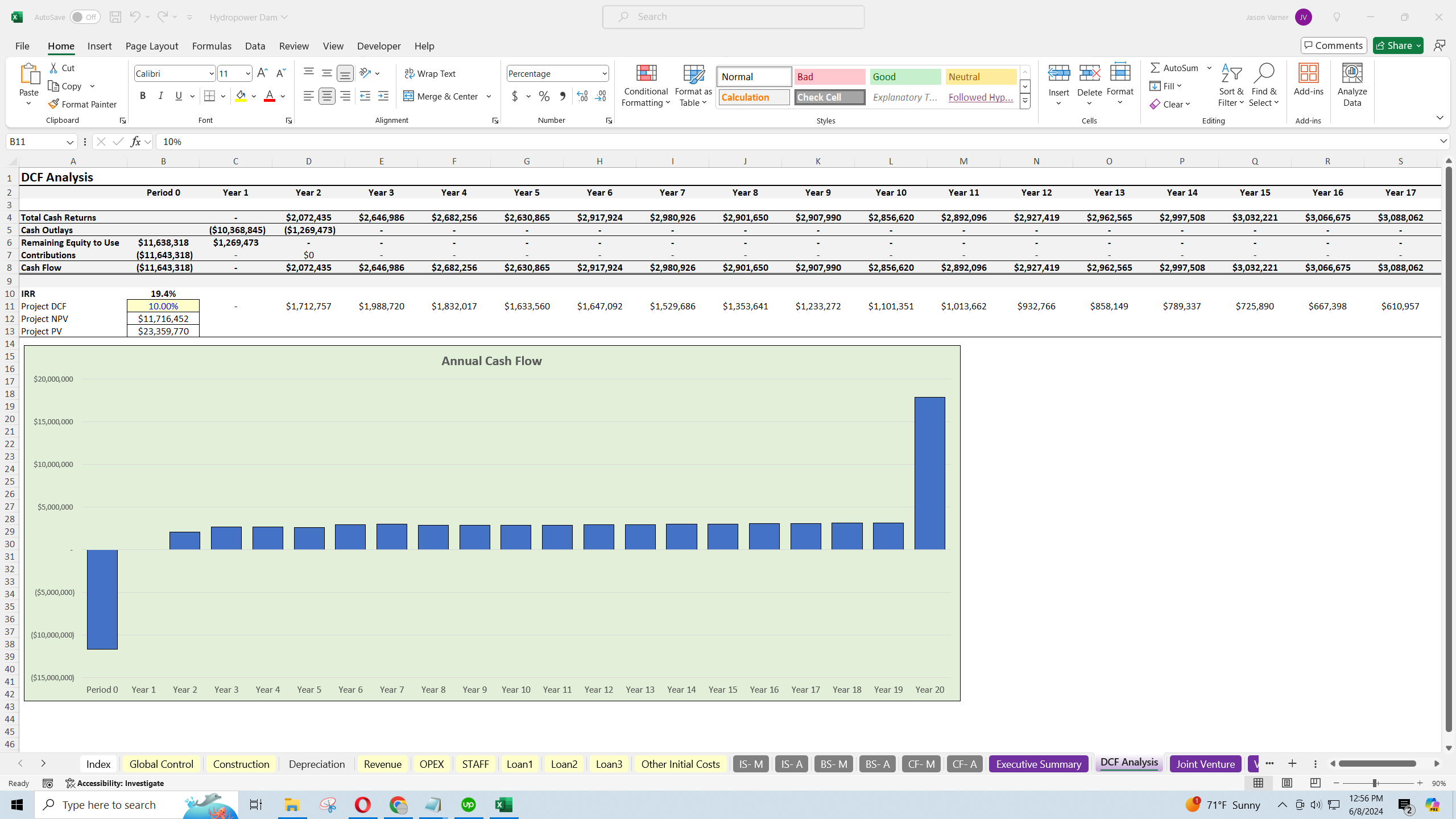Launch Analyze Data pane

tap(1352, 85)
